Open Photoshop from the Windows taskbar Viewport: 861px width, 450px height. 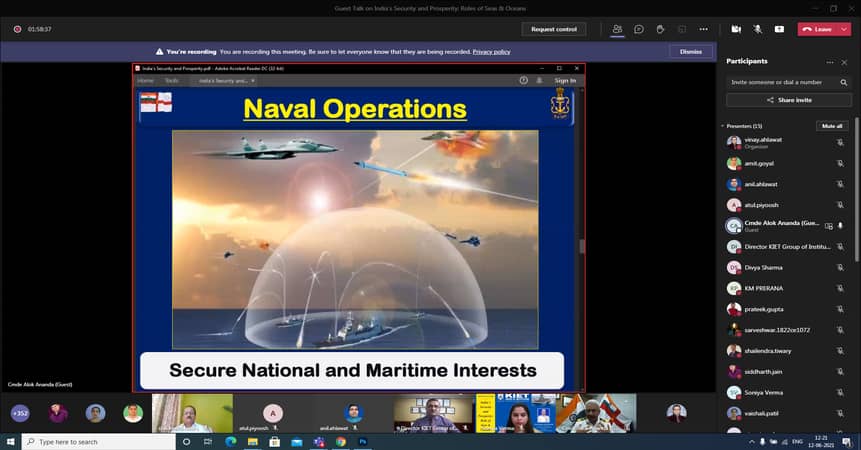coord(362,441)
